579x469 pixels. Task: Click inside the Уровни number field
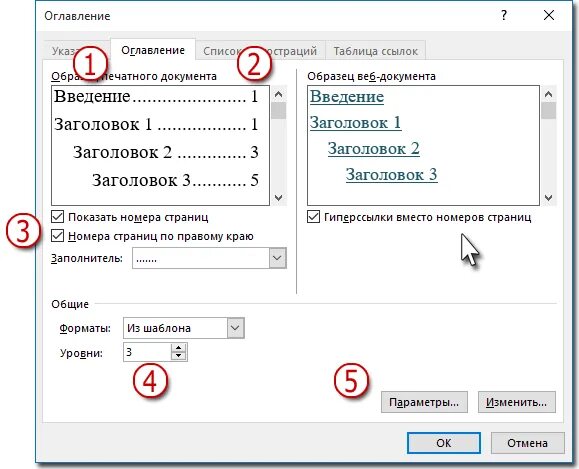click(147, 352)
